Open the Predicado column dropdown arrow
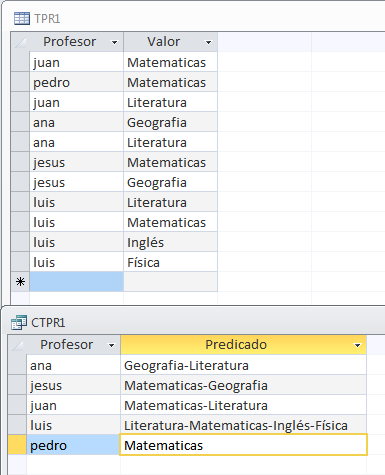Image resolution: width=385 pixels, height=475 pixels. [357, 345]
